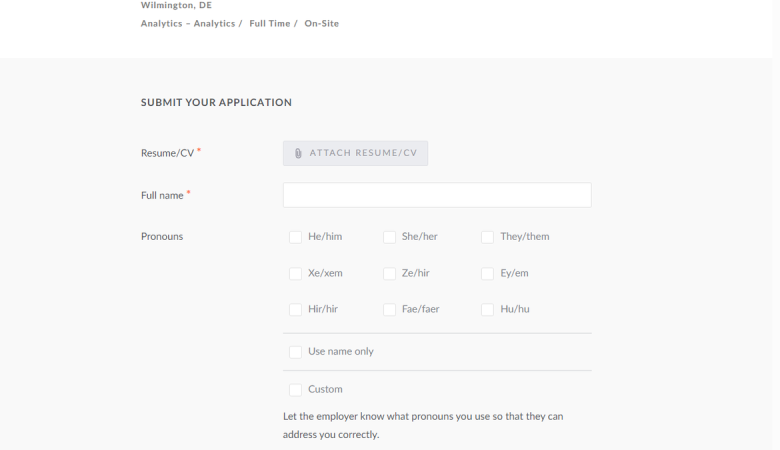Image resolution: width=780 pixels, height=450 pixels.
Task: Focus the Full name text field
Action: (x=437, y=195)
